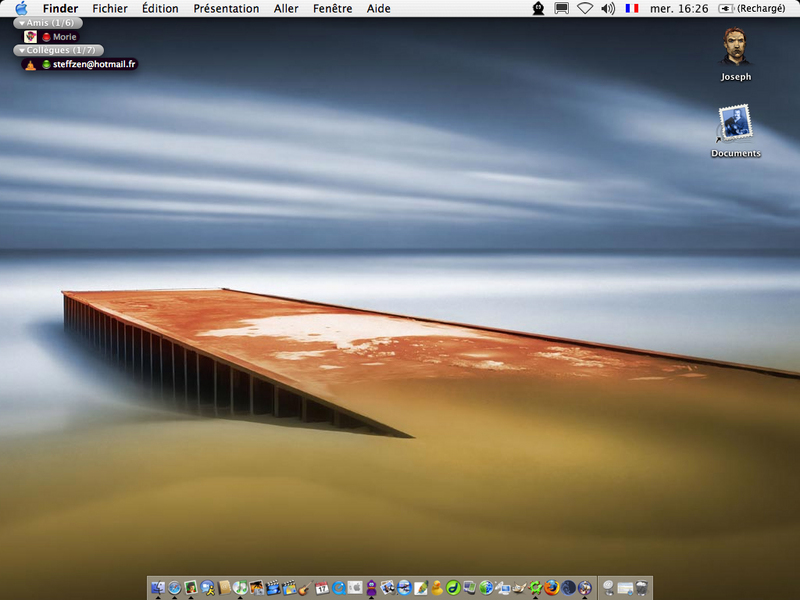
Task: Click the orange Buddha avatar of steffzen
Action: point(30,64)
